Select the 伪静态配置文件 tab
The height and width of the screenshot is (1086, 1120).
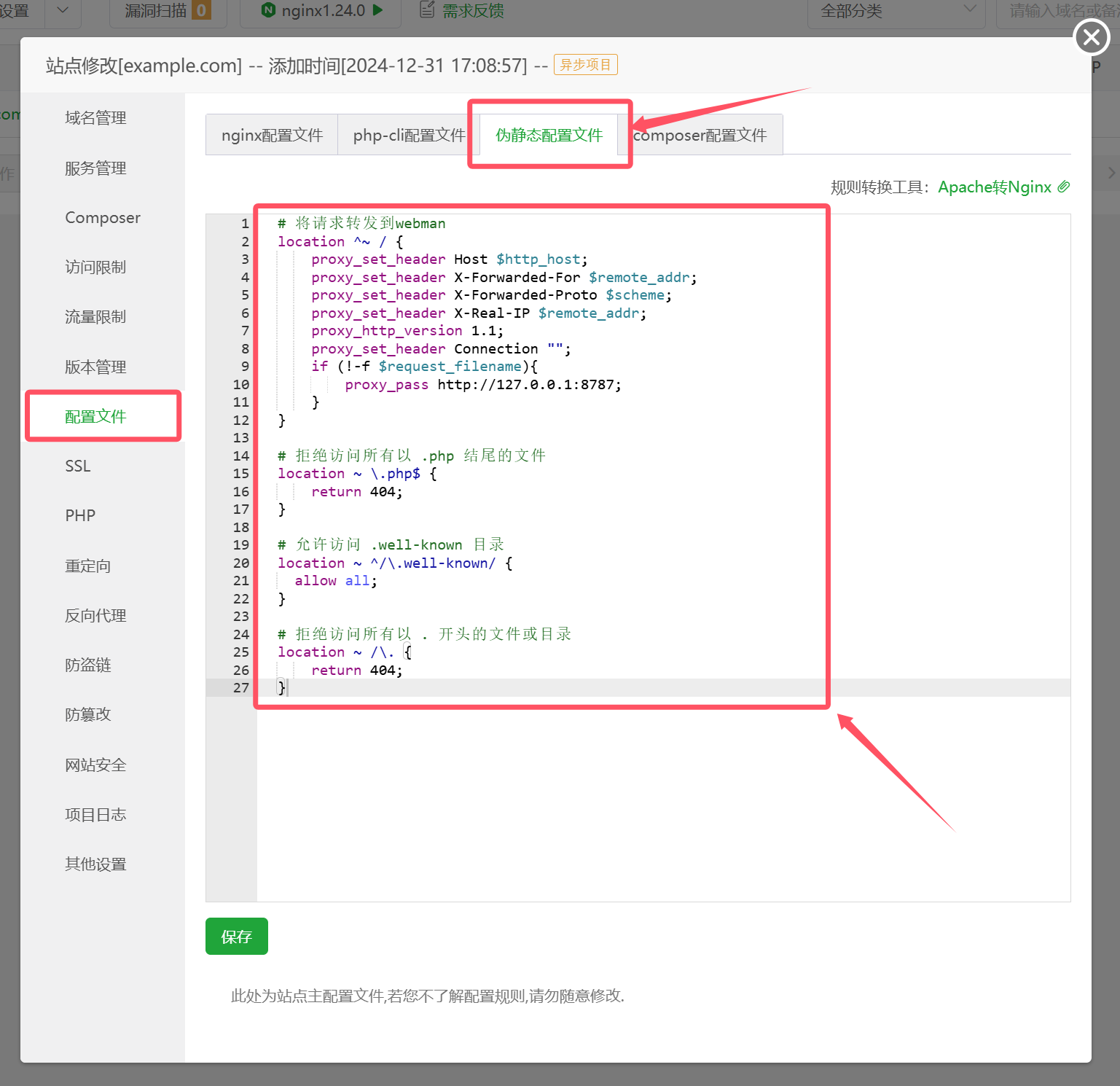click(549, 135)
